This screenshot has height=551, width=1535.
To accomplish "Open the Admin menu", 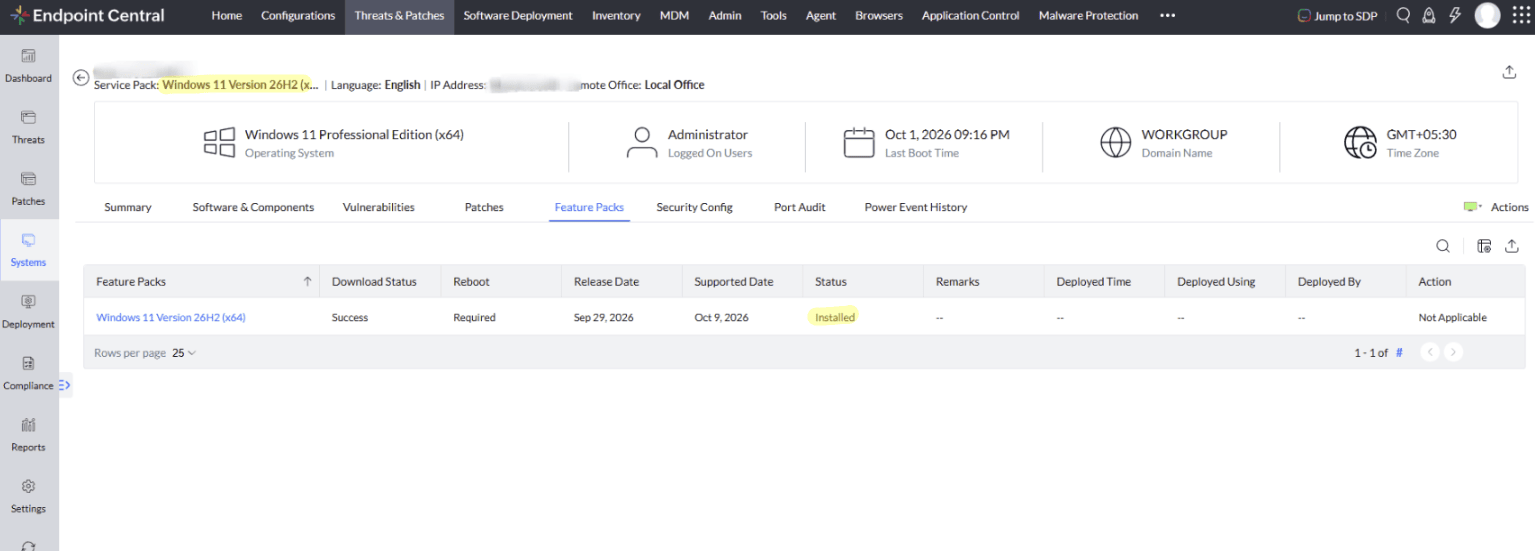I will point(725,15).
